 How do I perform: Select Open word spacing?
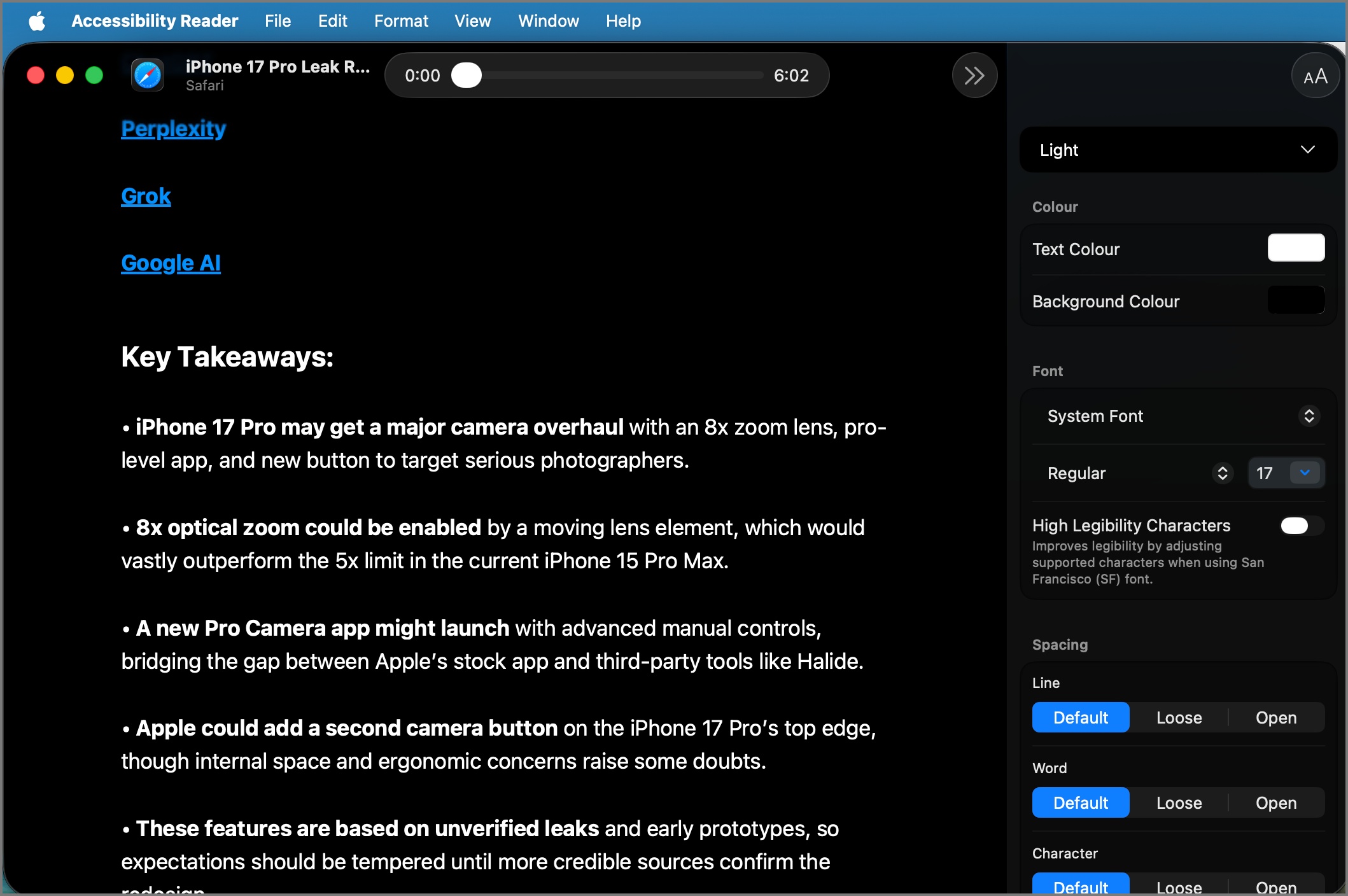(1275, 802)
